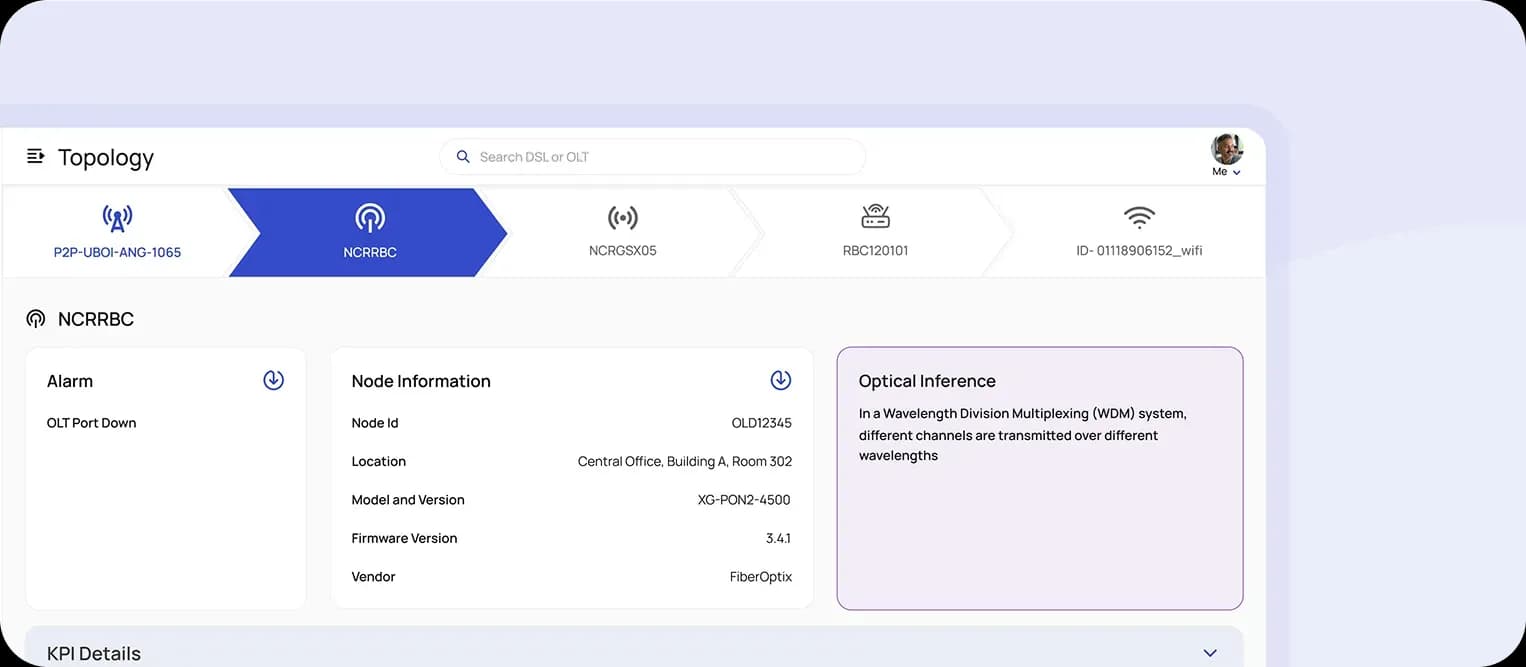Click the Vendor value FiberOptix
This screenshot has width=1526, height=667.
761,577
